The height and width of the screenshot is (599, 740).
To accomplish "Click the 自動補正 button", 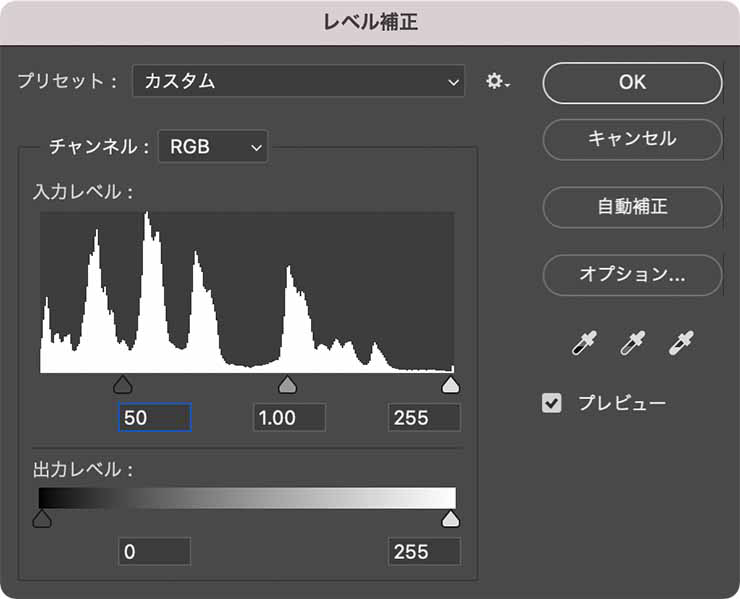I will click(x=632, y=207).
